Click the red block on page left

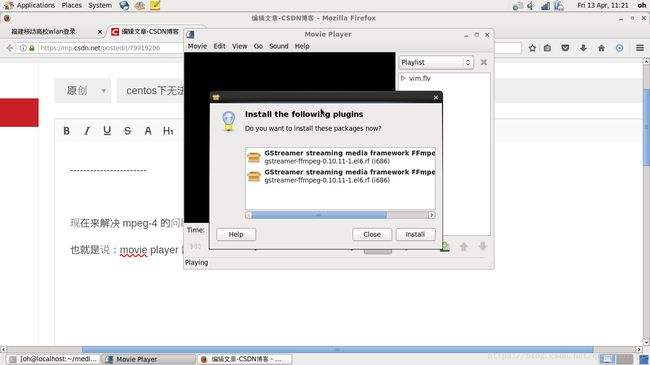coord(19,112)
